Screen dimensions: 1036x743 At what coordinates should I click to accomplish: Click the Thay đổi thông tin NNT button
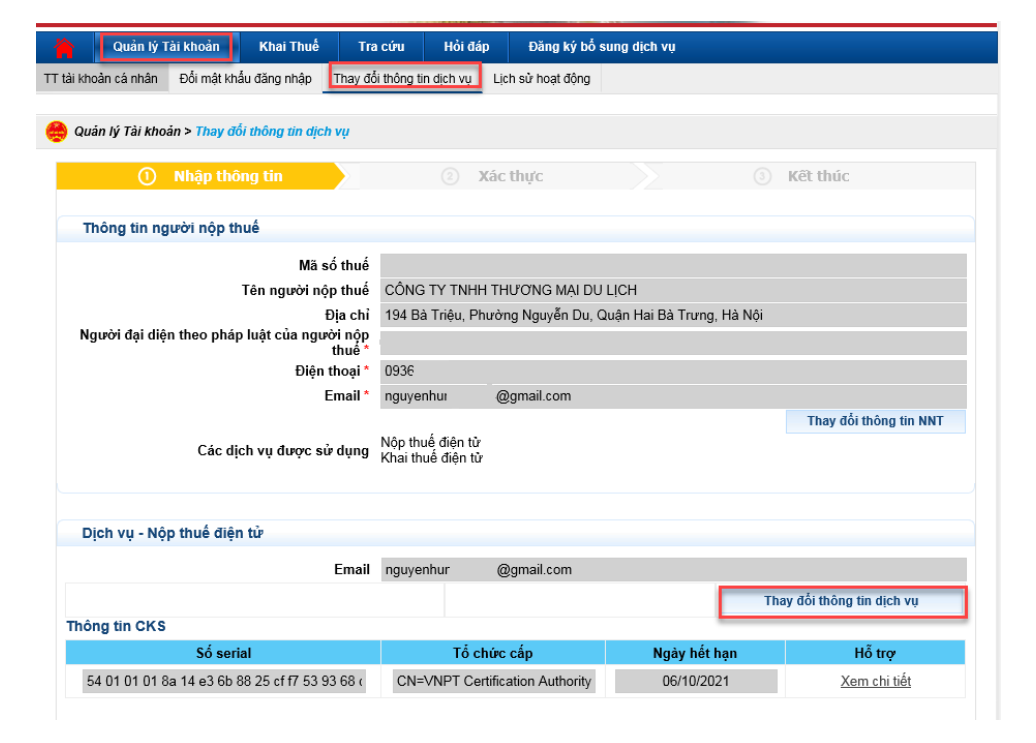click(x=875, y=421)
